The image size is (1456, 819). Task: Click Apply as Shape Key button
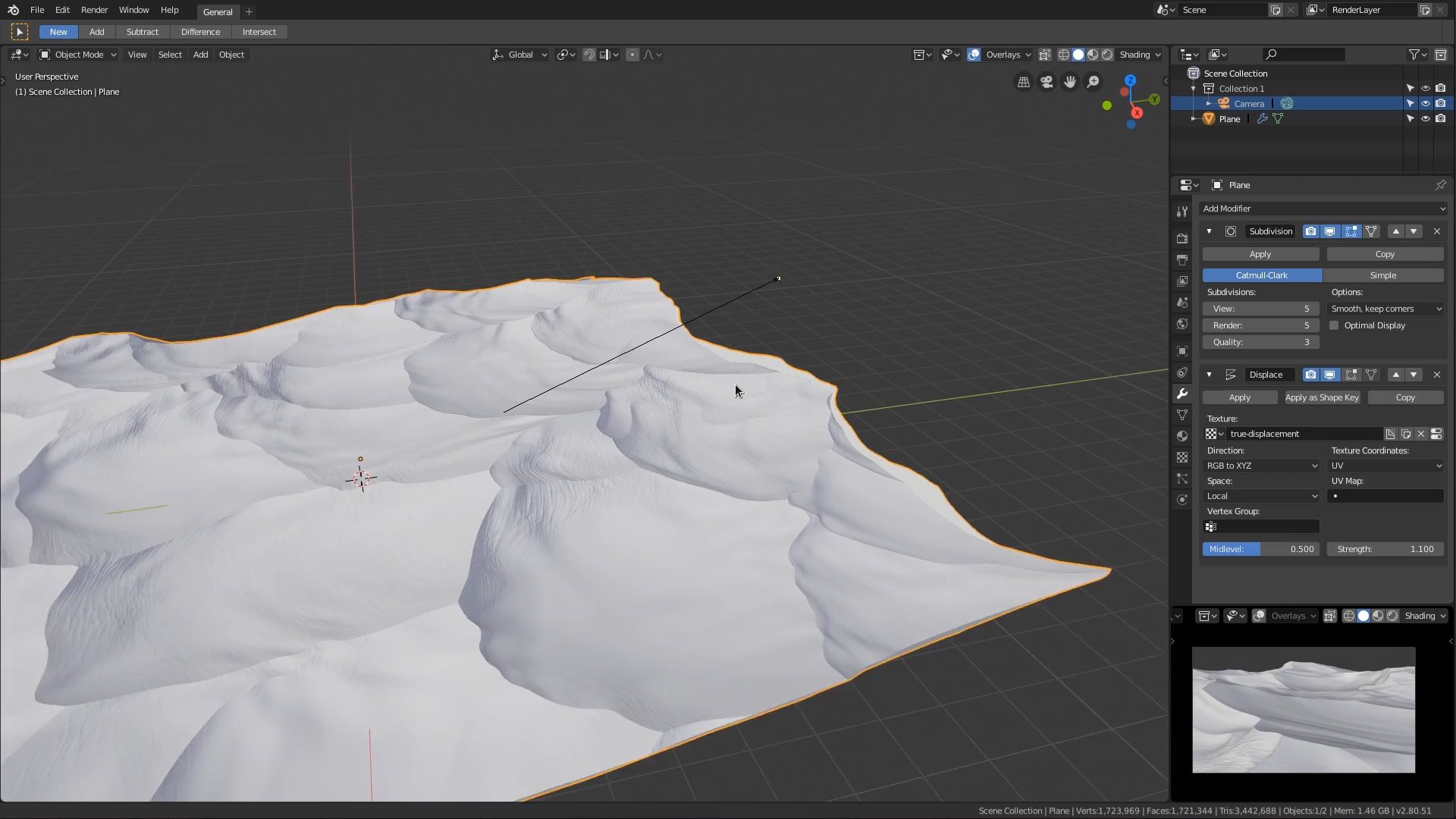1322,397
